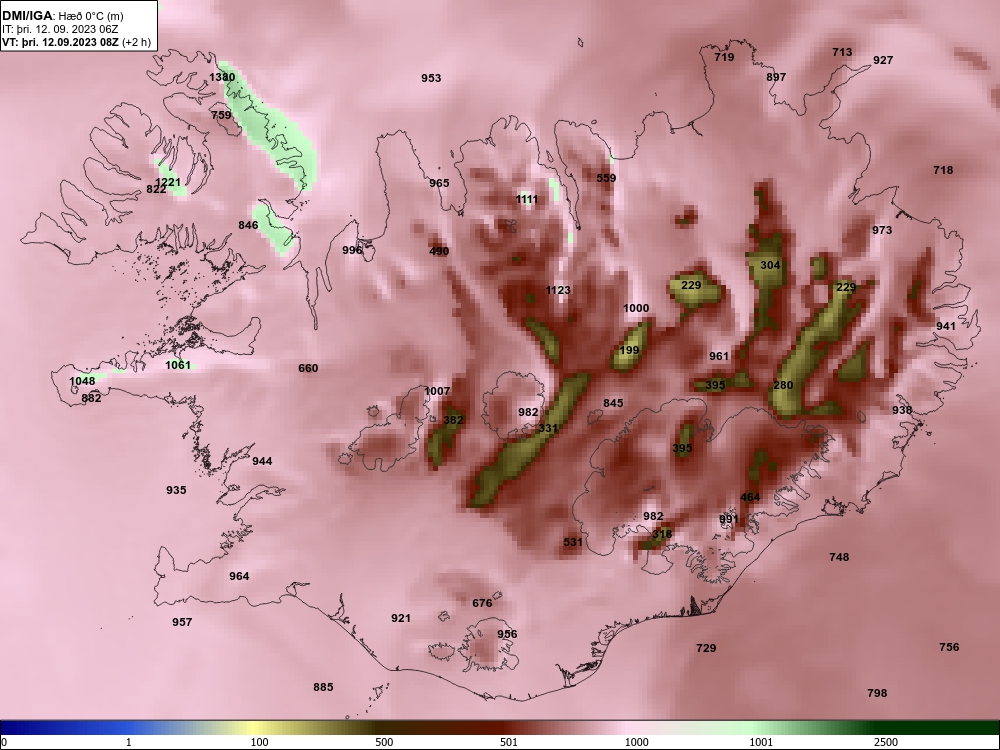Click the map value '1221'
The height and width of the screenshot is (750, 1000).
(x=168, y=182)
